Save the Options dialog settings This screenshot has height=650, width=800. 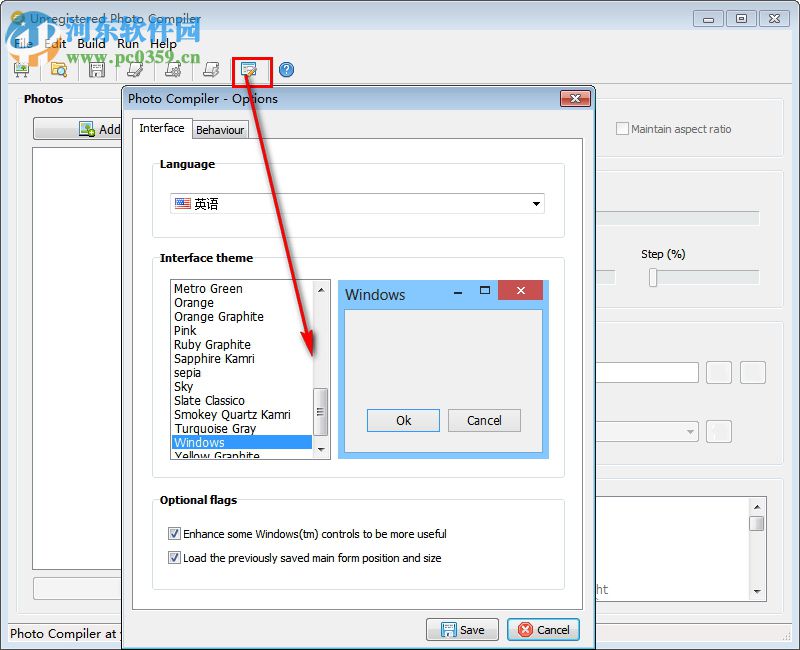click(x=462, y=630)
